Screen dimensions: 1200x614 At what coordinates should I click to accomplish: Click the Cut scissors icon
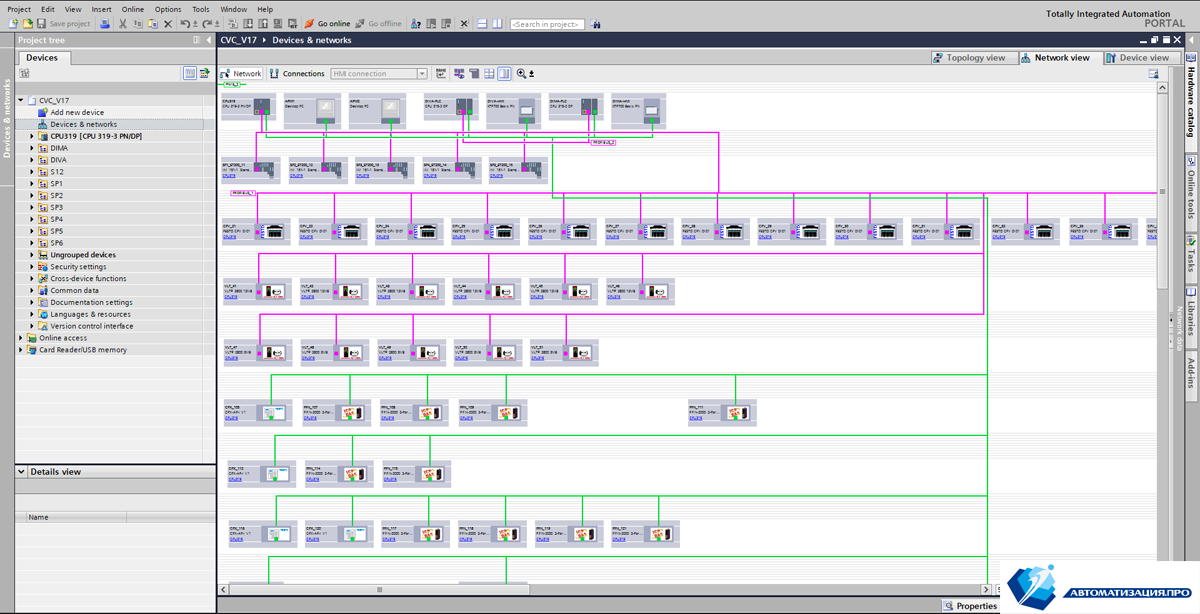(x=123, y=23)
